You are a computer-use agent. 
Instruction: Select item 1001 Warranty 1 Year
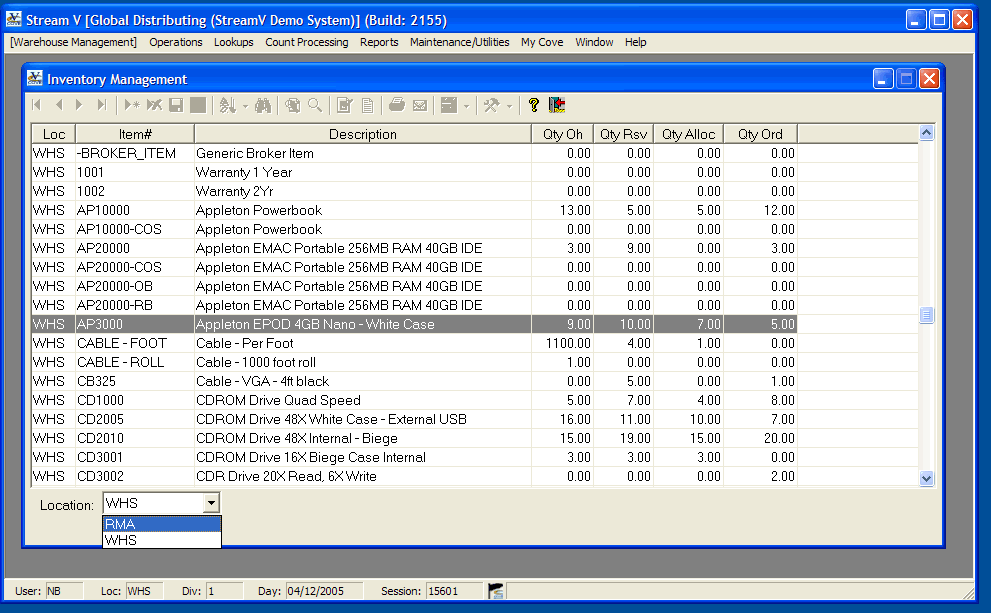[414, 172]
